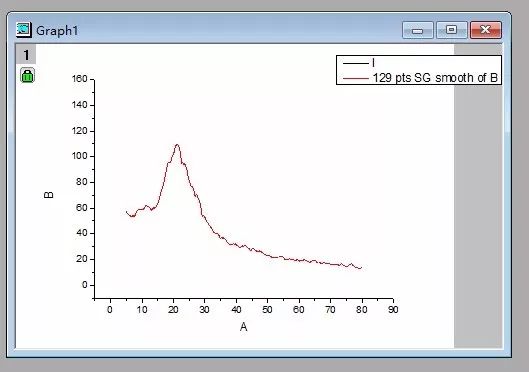
Task: Click X axis tick label 20
Action: point(173,309)
